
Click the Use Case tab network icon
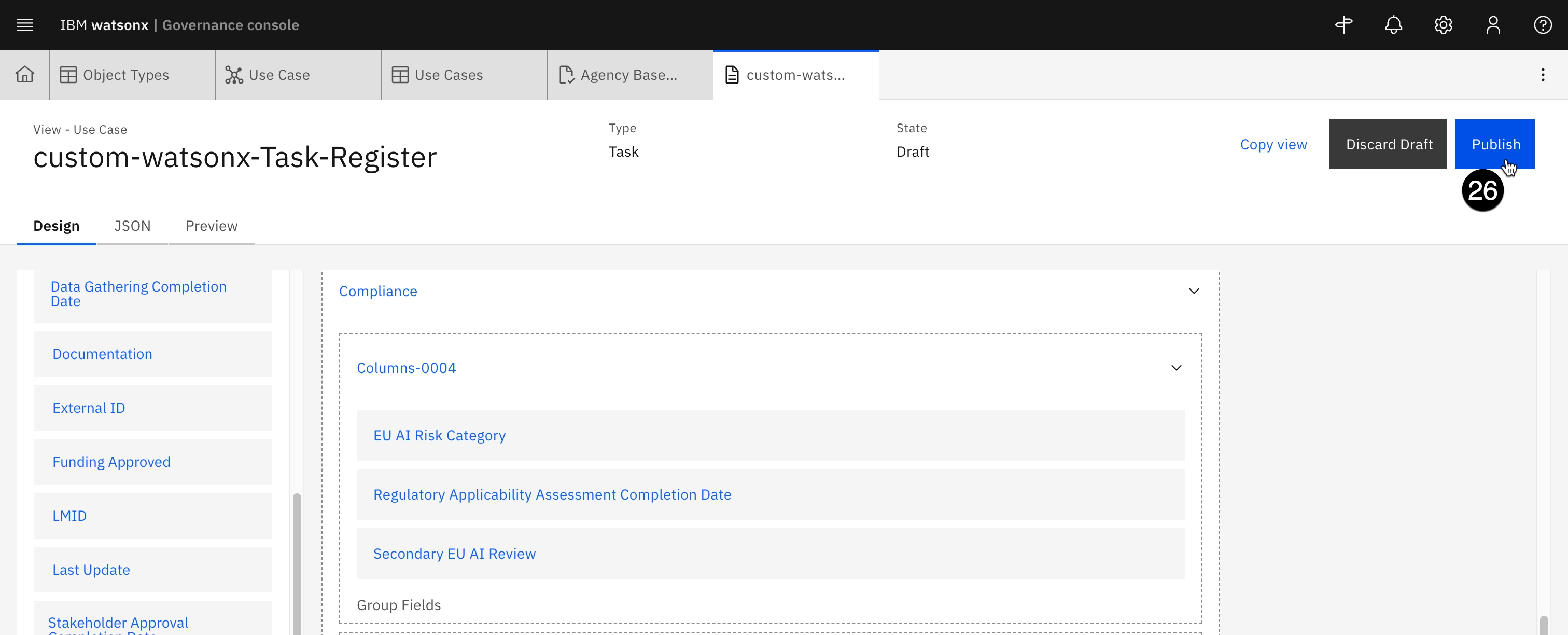(x=234, y=75)
